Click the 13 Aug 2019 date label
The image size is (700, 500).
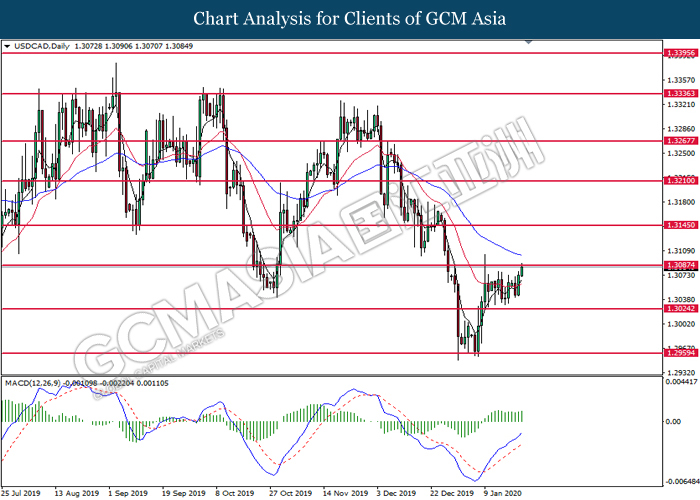77,493
